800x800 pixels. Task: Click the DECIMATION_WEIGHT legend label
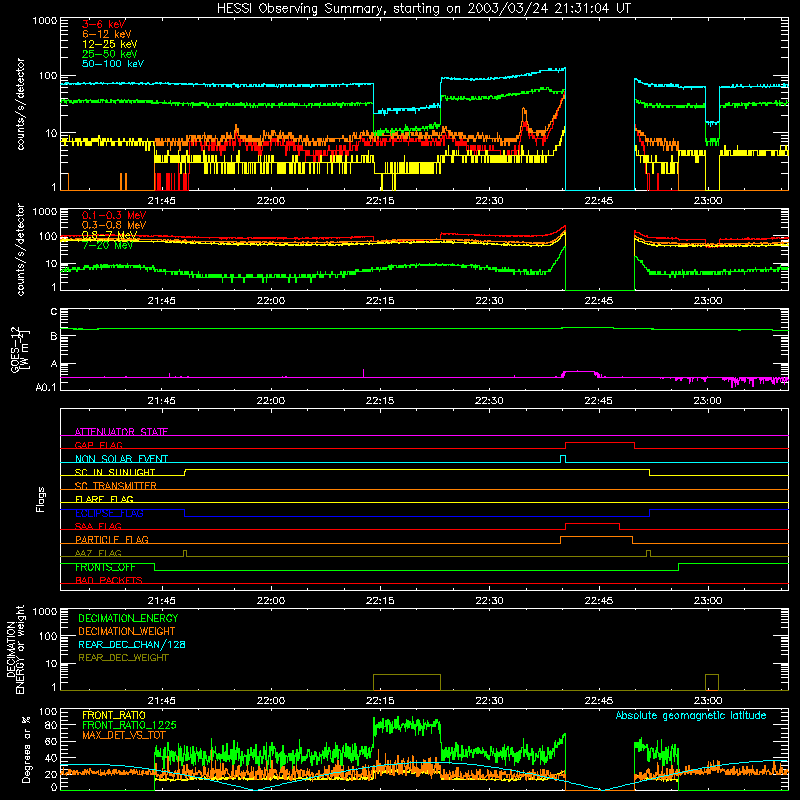click(127, 631)
